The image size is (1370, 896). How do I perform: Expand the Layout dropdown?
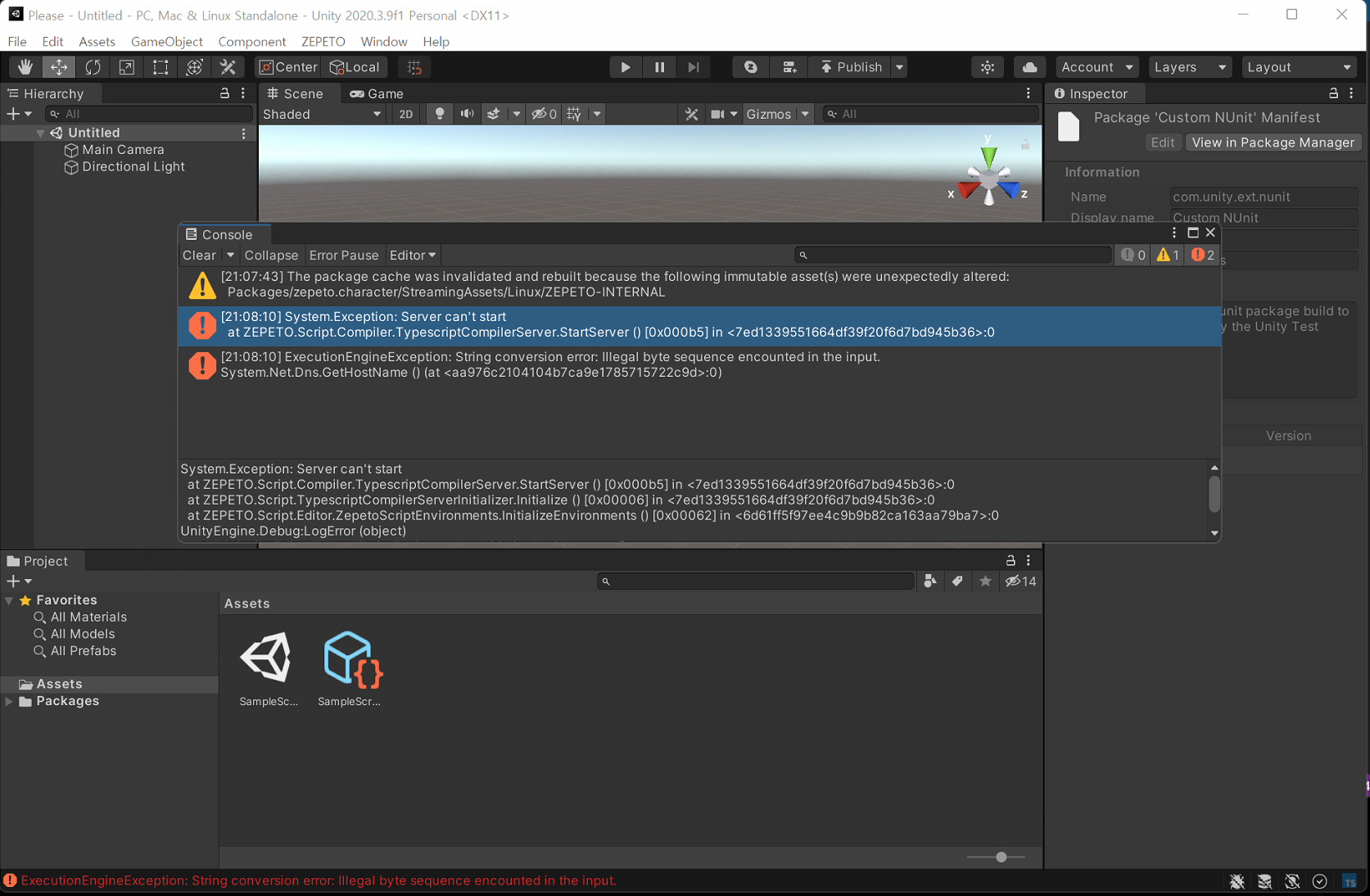tap(1299, 67)
